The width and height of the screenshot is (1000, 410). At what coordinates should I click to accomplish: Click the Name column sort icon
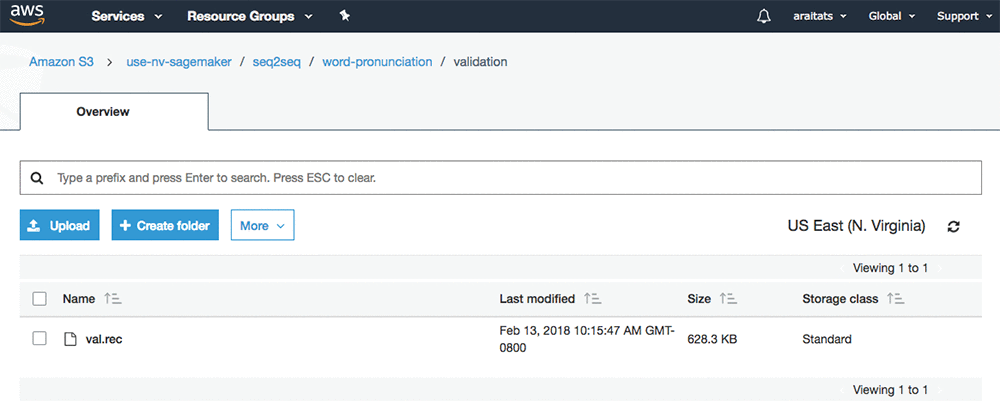coord(113,299)
